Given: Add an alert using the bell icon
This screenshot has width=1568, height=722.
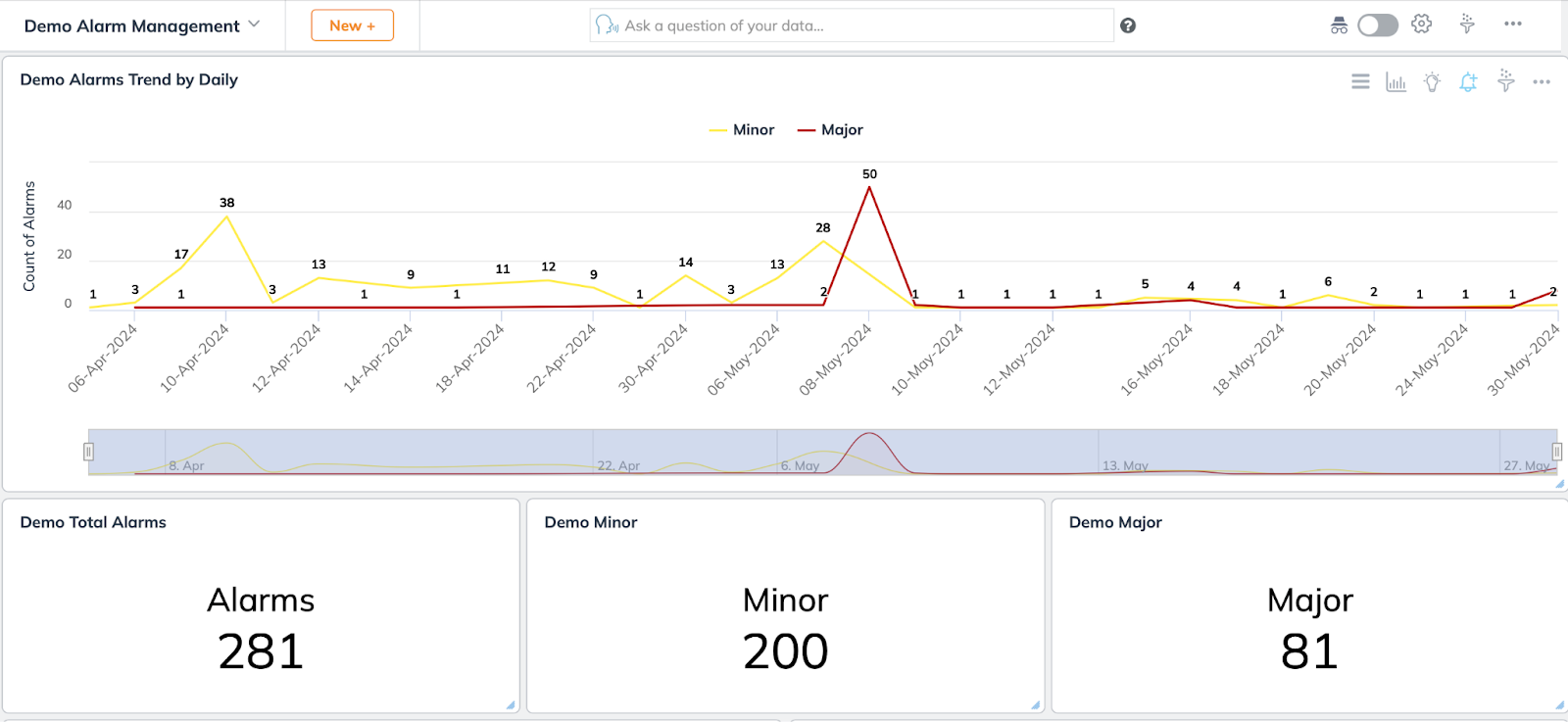Looking at the screenshot, I should click(x=1468, y=82).
